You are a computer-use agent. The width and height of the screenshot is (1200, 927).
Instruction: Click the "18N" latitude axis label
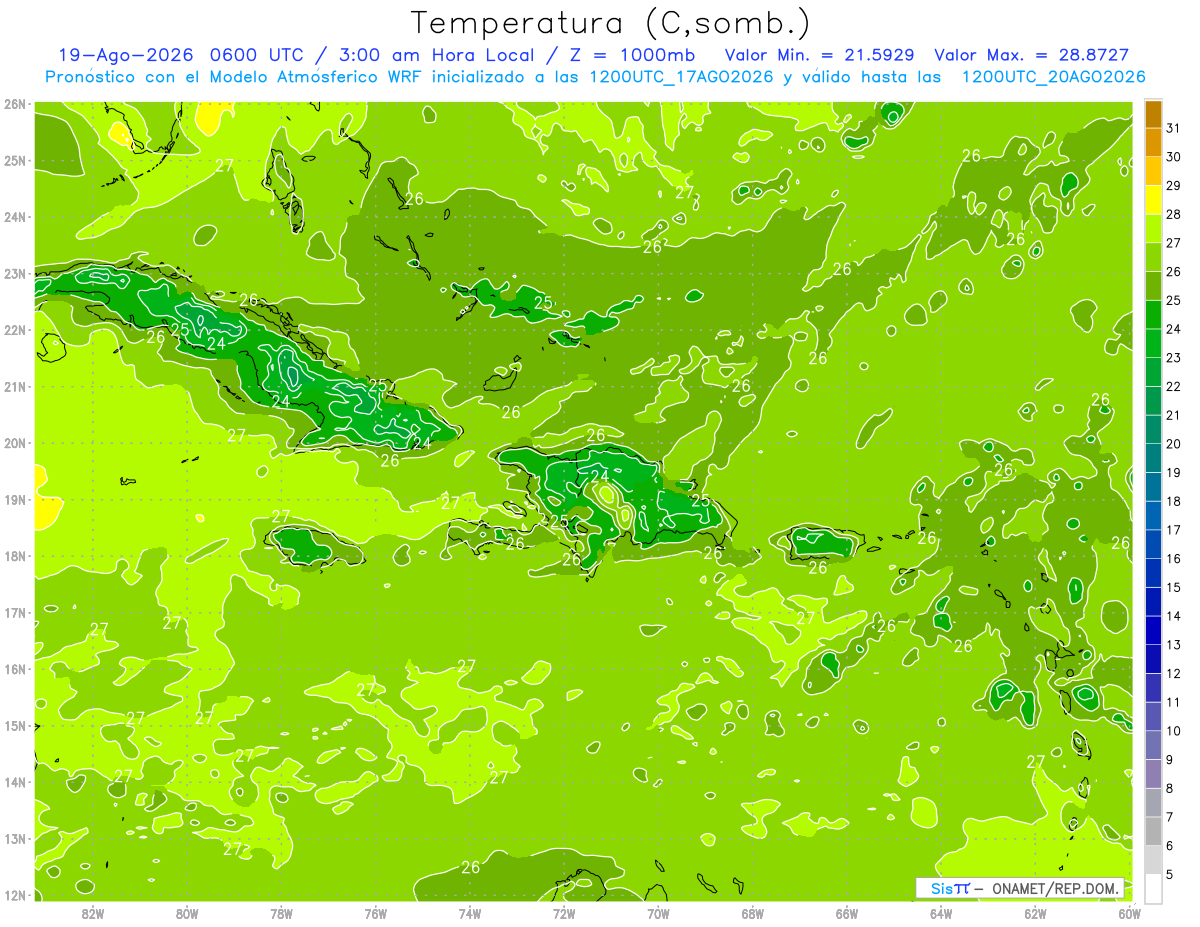tap(14, 556)
